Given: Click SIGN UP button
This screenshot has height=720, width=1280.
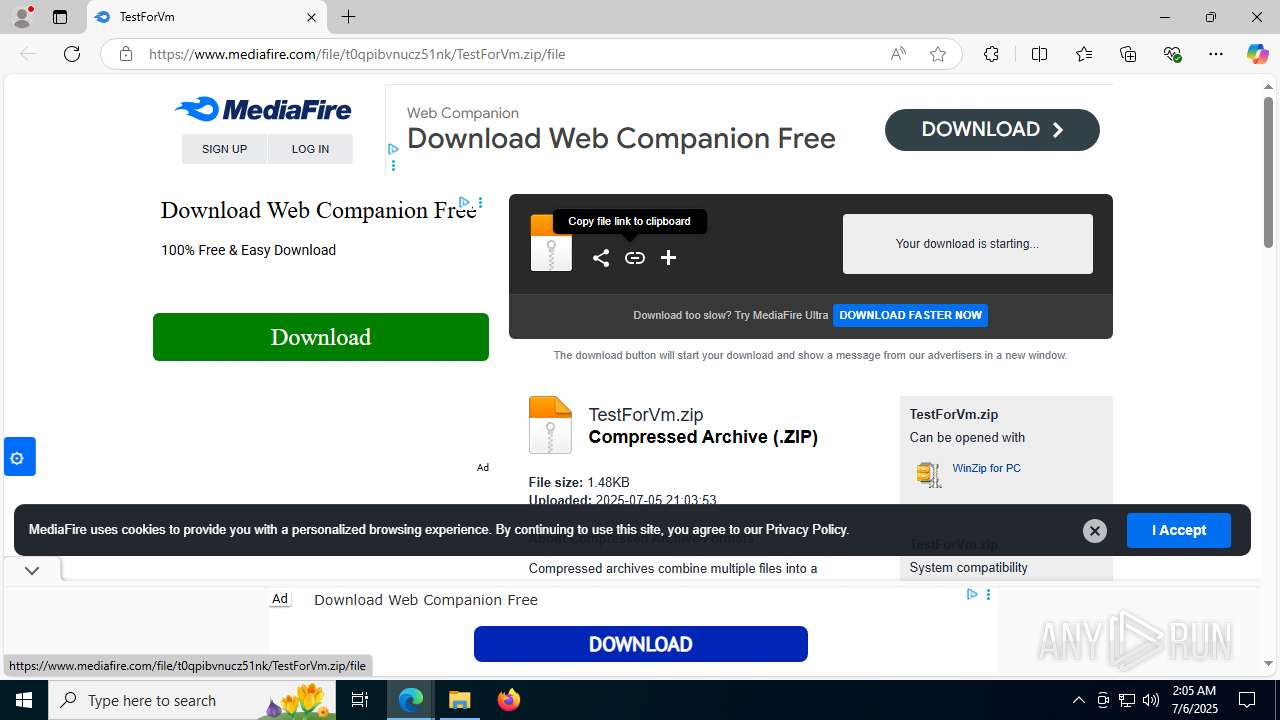Looking at the screenshot, I should (224, 149).
